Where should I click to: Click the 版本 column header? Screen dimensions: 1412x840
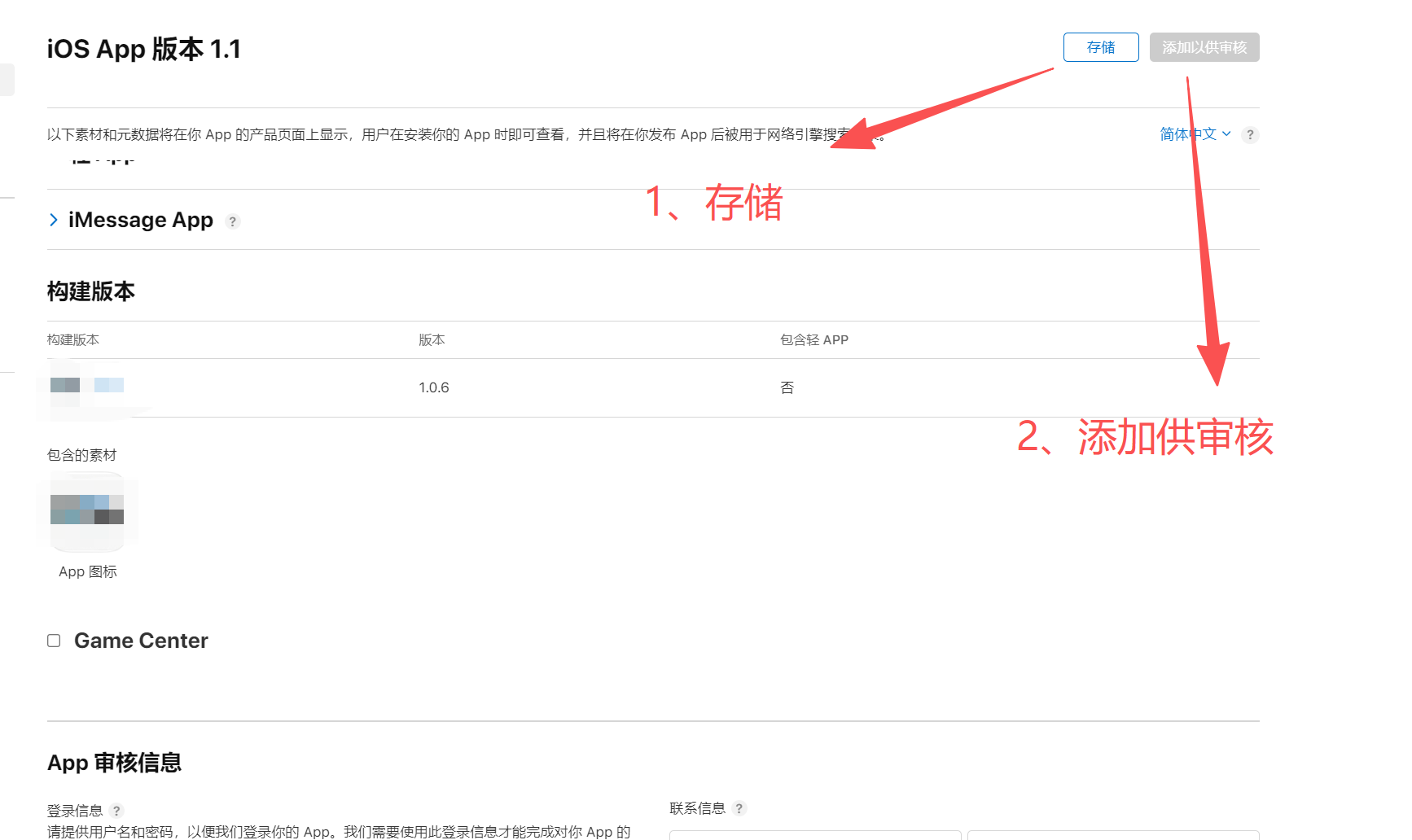[x=432, y=339]
